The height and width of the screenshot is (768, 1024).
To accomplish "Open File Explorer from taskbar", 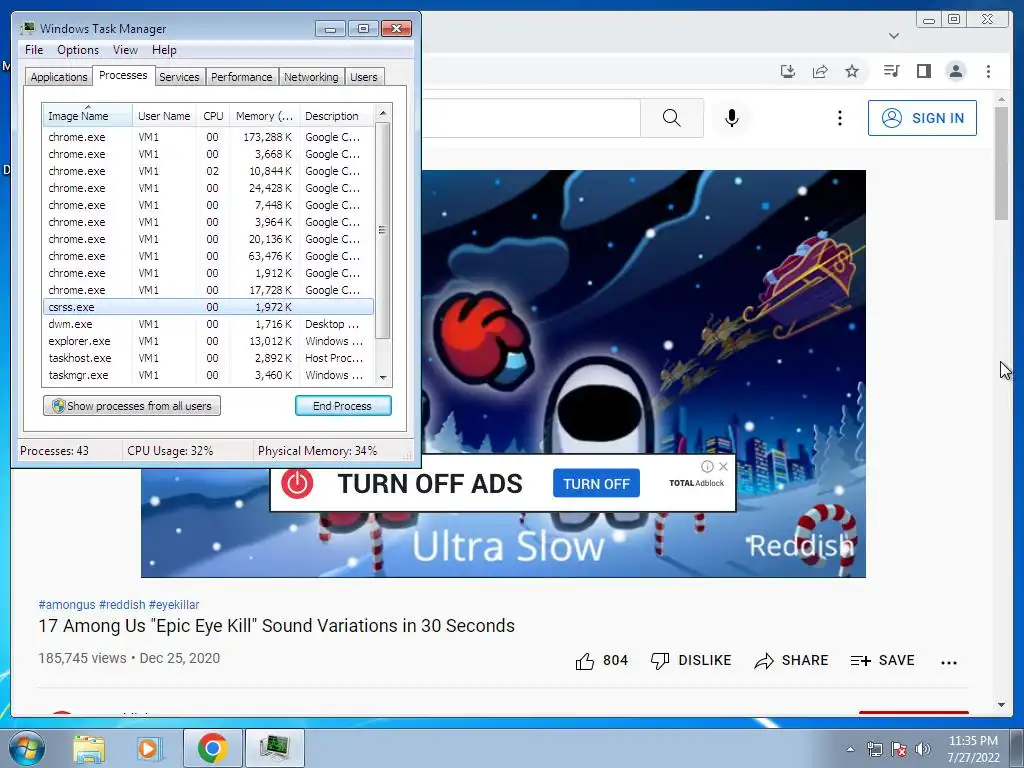I will click(89, 748).
